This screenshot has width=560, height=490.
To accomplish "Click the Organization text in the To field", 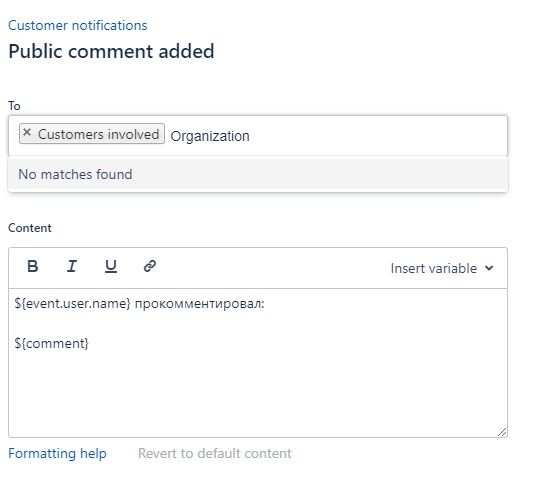I will [210, 136].
